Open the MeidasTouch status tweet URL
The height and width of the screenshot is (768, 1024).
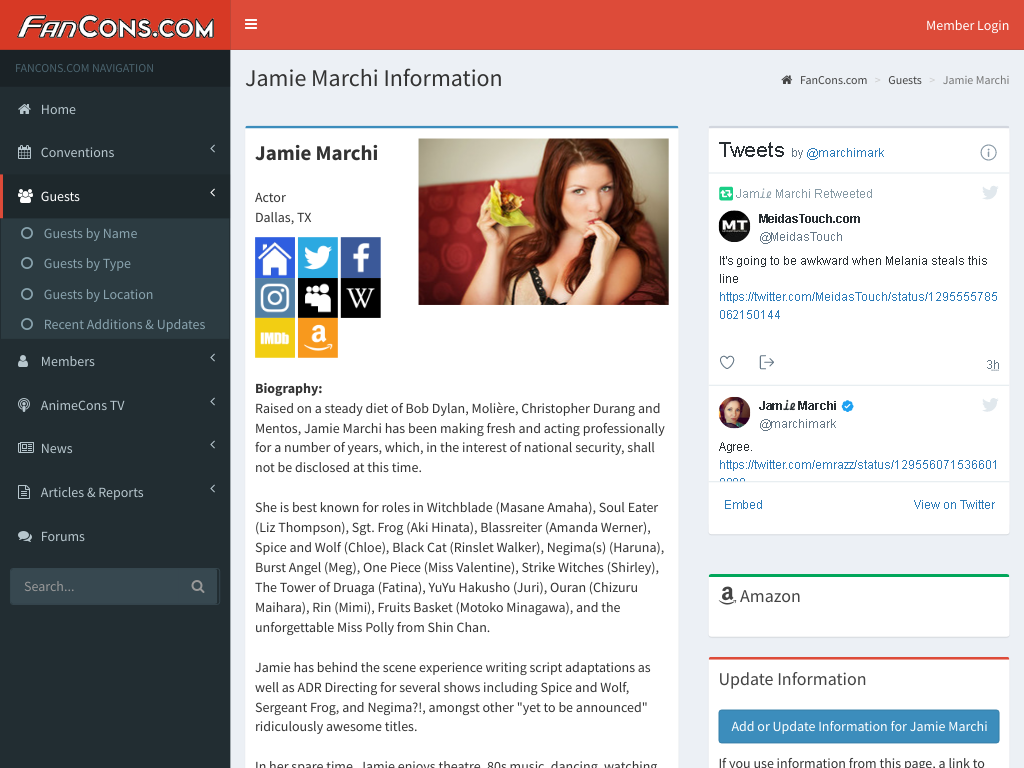coord(858,306)
